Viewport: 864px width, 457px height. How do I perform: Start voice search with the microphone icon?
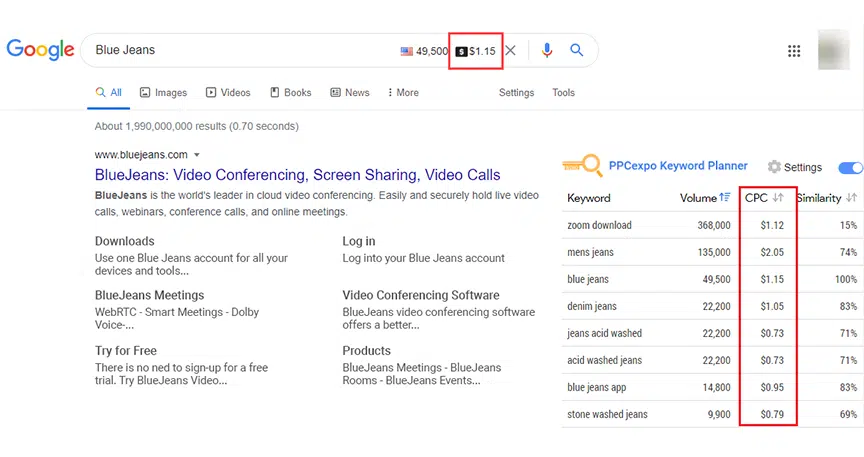(x=547, y=50)
